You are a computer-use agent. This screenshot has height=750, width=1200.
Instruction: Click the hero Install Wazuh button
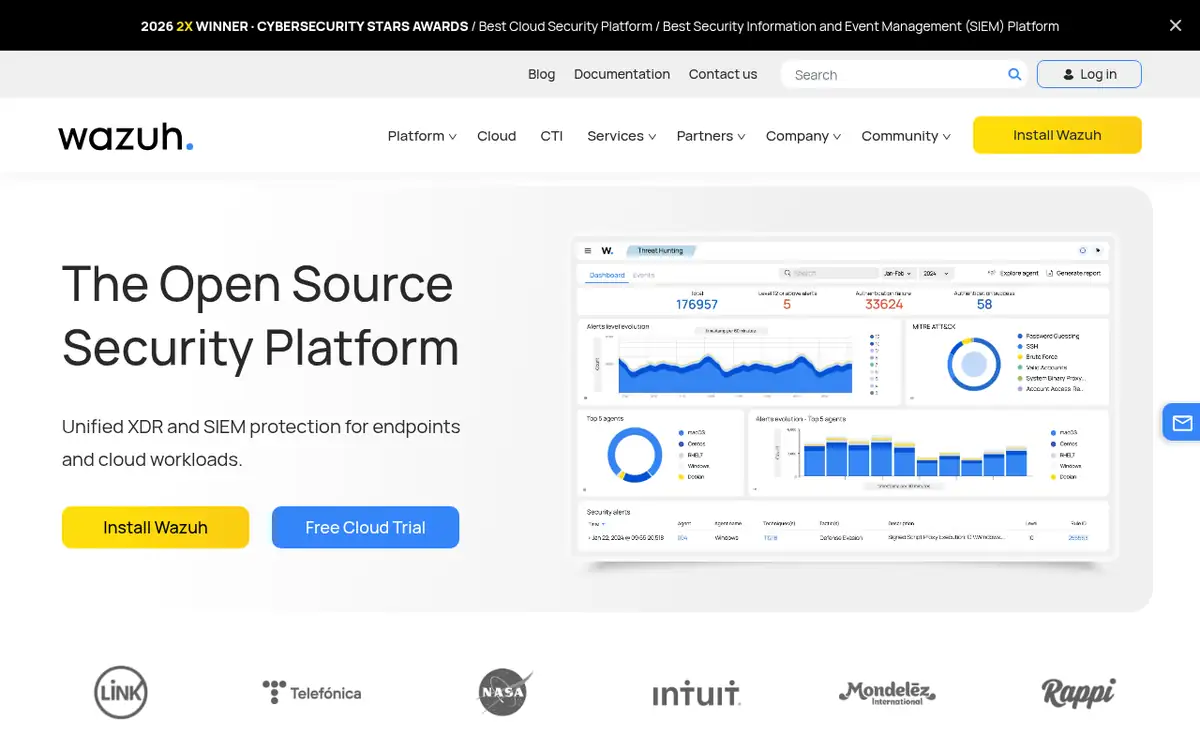pyautogui.click(x=155, y=527)
